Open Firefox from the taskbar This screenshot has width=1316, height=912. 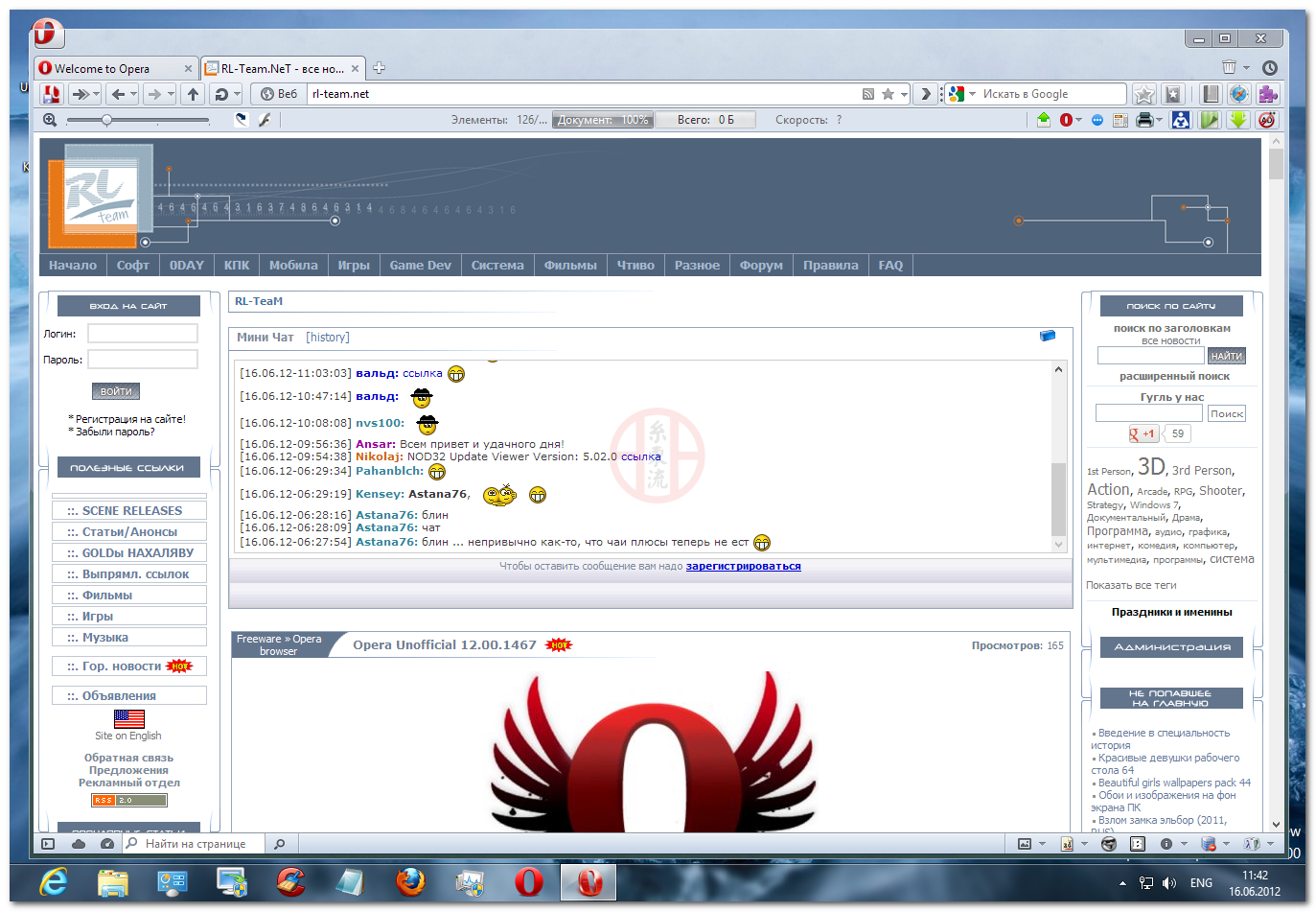click(x=411, y=881)
